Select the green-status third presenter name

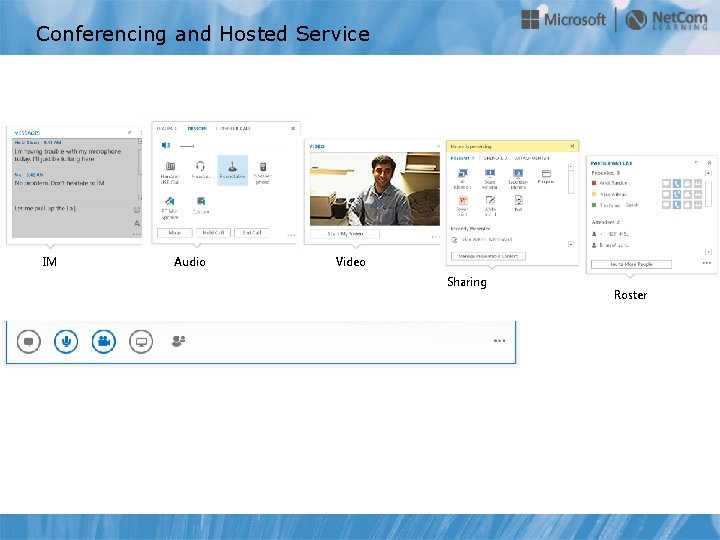point(619,205)
